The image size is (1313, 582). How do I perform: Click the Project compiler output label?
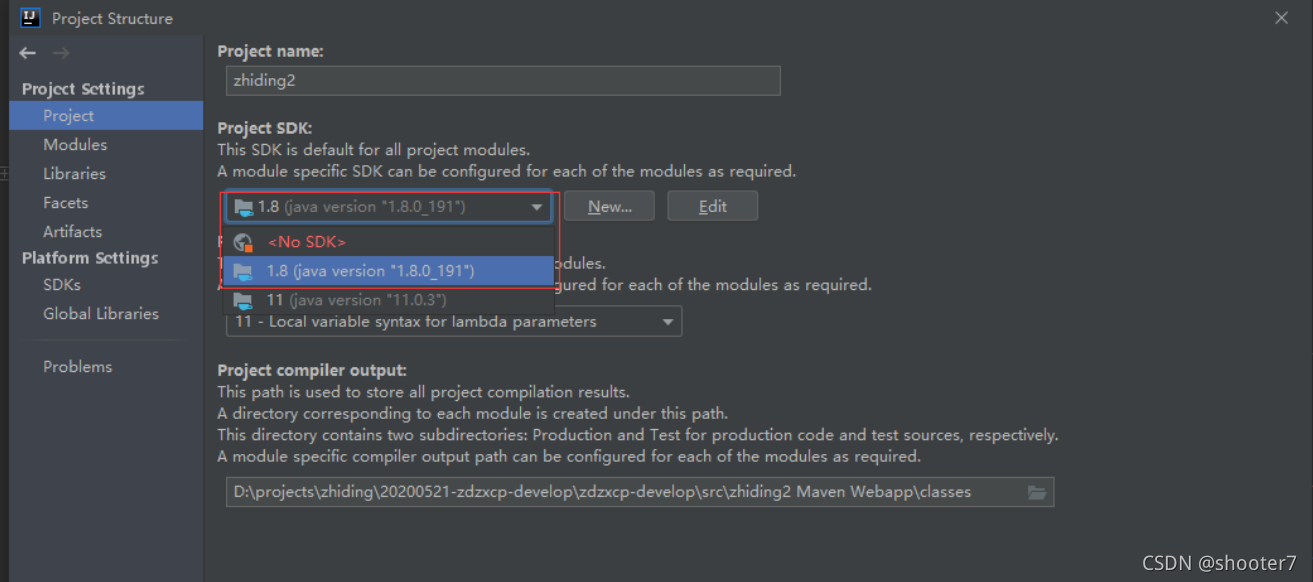[312, 371]
